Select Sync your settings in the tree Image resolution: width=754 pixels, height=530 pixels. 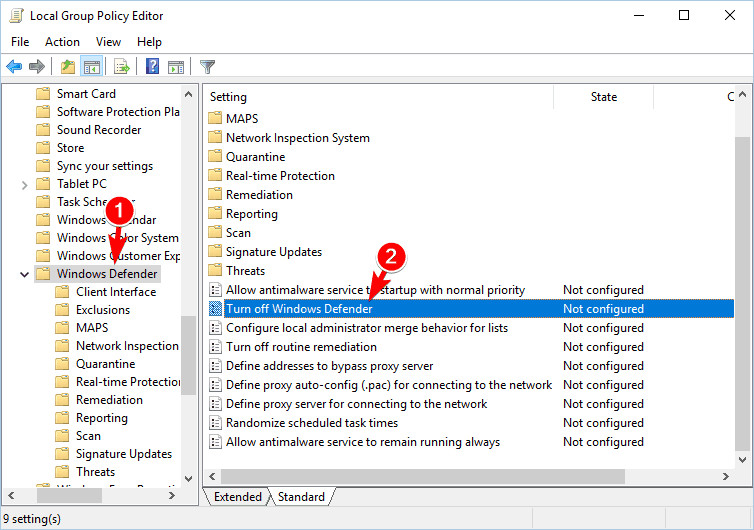click(x=105, y=166)
